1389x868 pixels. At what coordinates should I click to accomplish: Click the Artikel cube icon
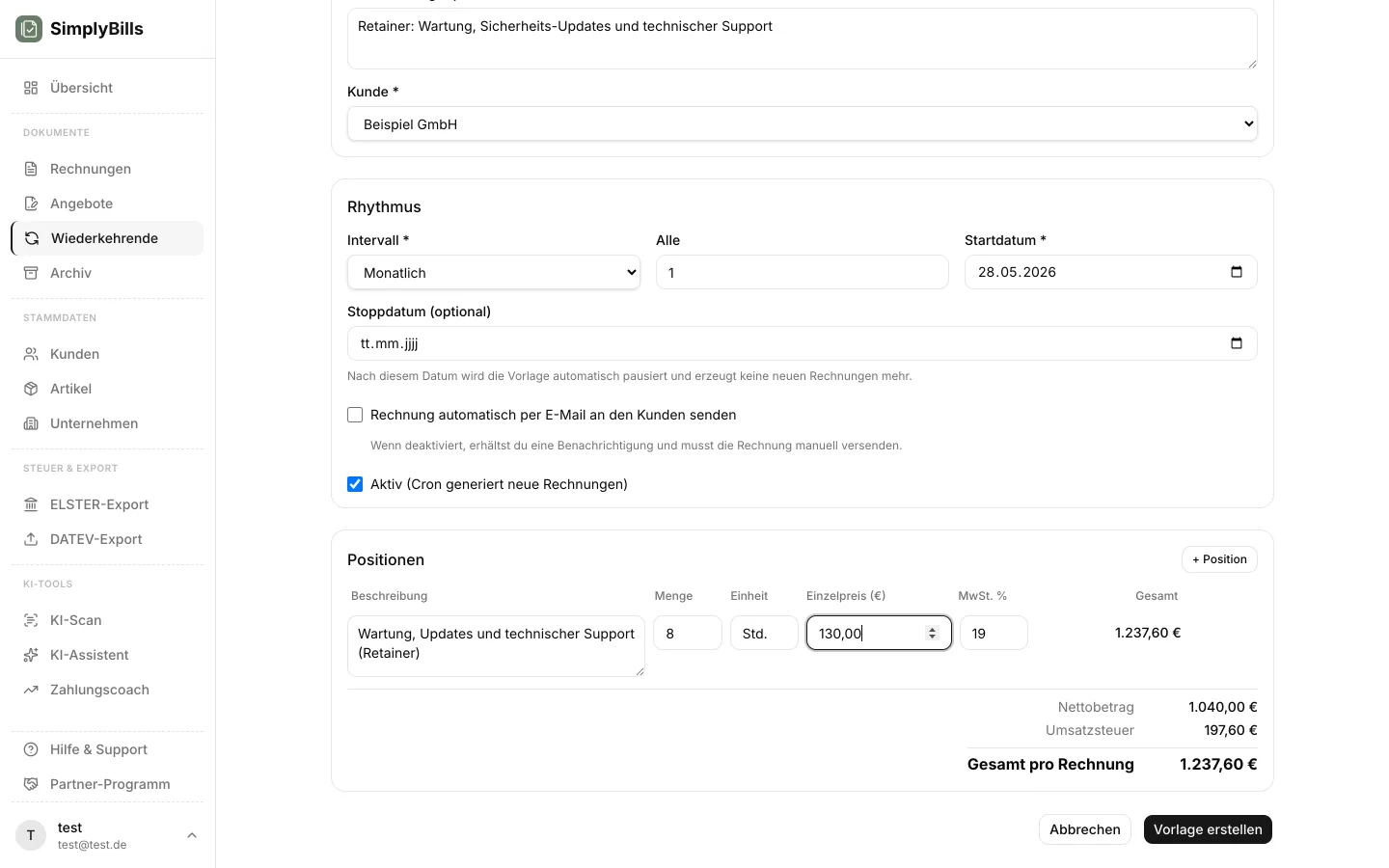pos(31,389)
